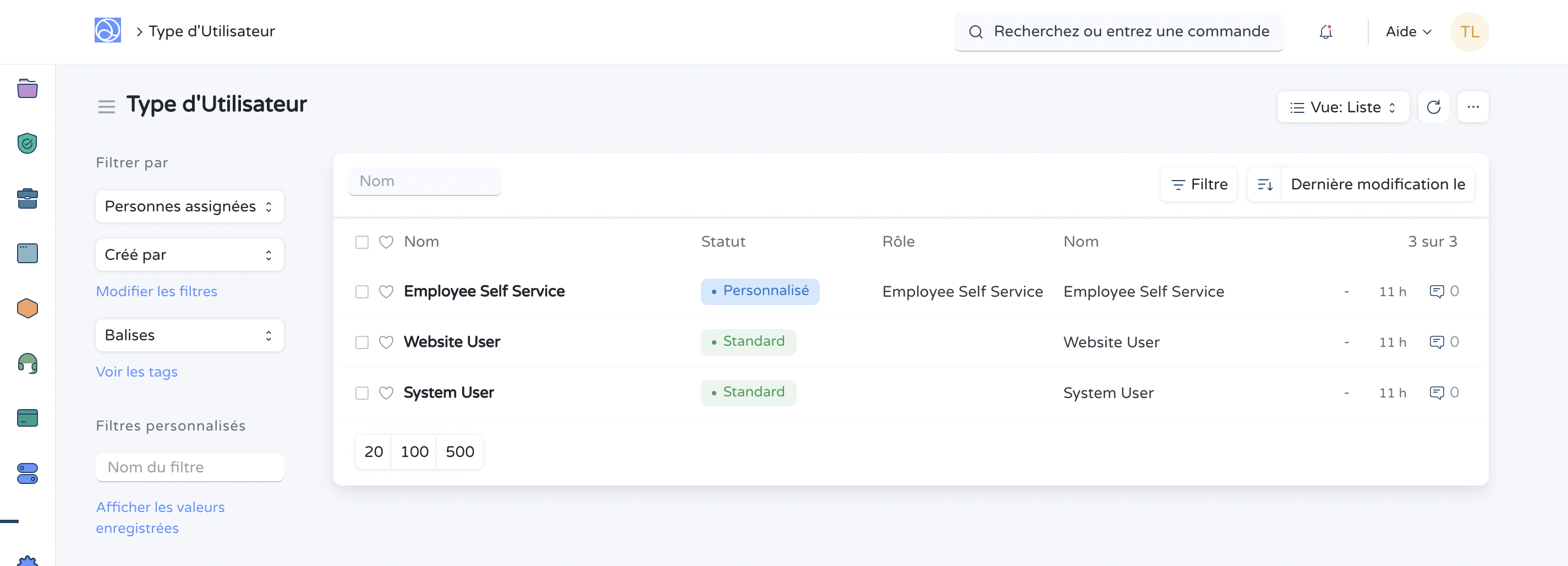The width and height of the screenshot is (1568, 566).
Task: Toggle sidebar with hamburger icon
Action: (x=107, y=107)
